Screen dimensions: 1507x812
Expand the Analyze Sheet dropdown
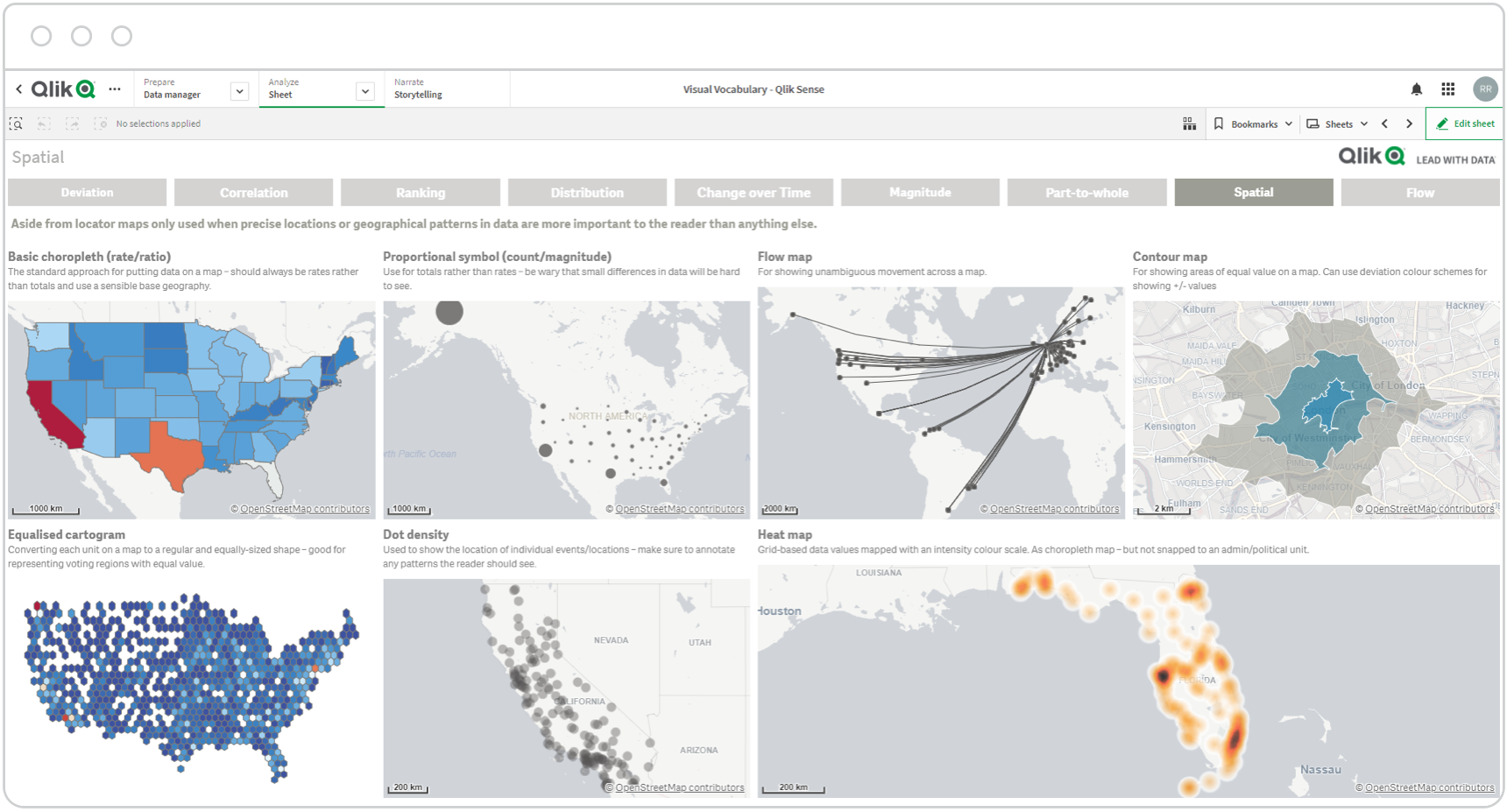pyautogui.click(x=365, y=91)
